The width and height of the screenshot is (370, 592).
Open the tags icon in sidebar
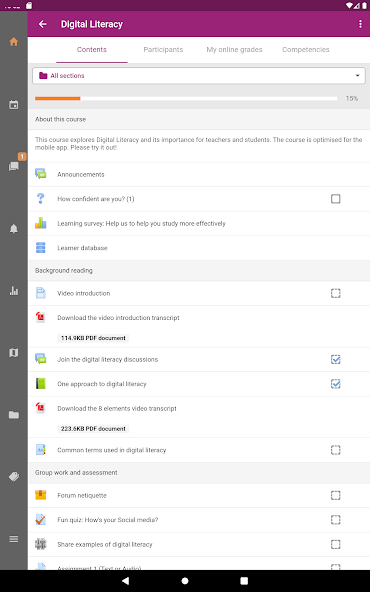point(14,477)
